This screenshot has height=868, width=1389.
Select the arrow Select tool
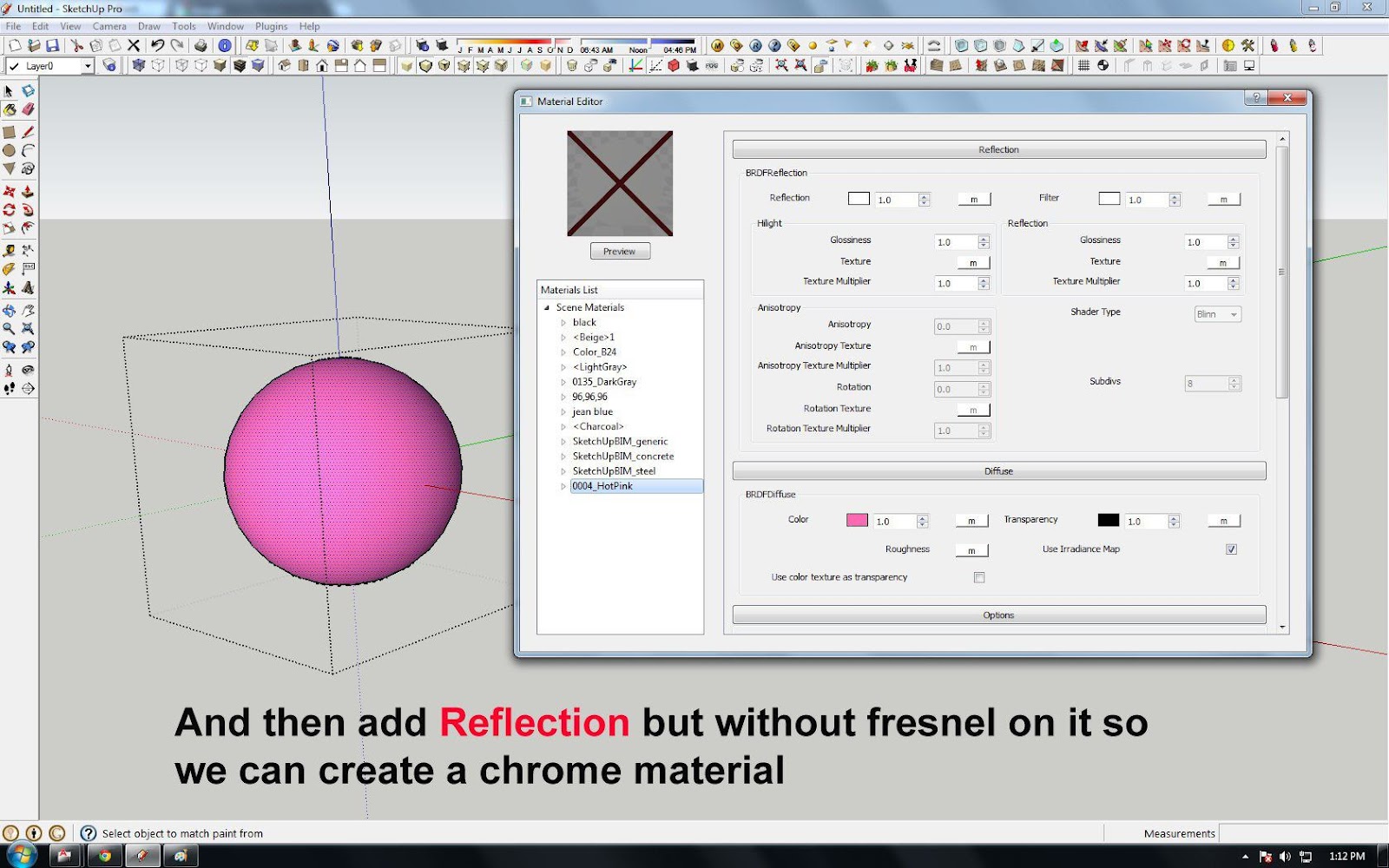[9, 91]
